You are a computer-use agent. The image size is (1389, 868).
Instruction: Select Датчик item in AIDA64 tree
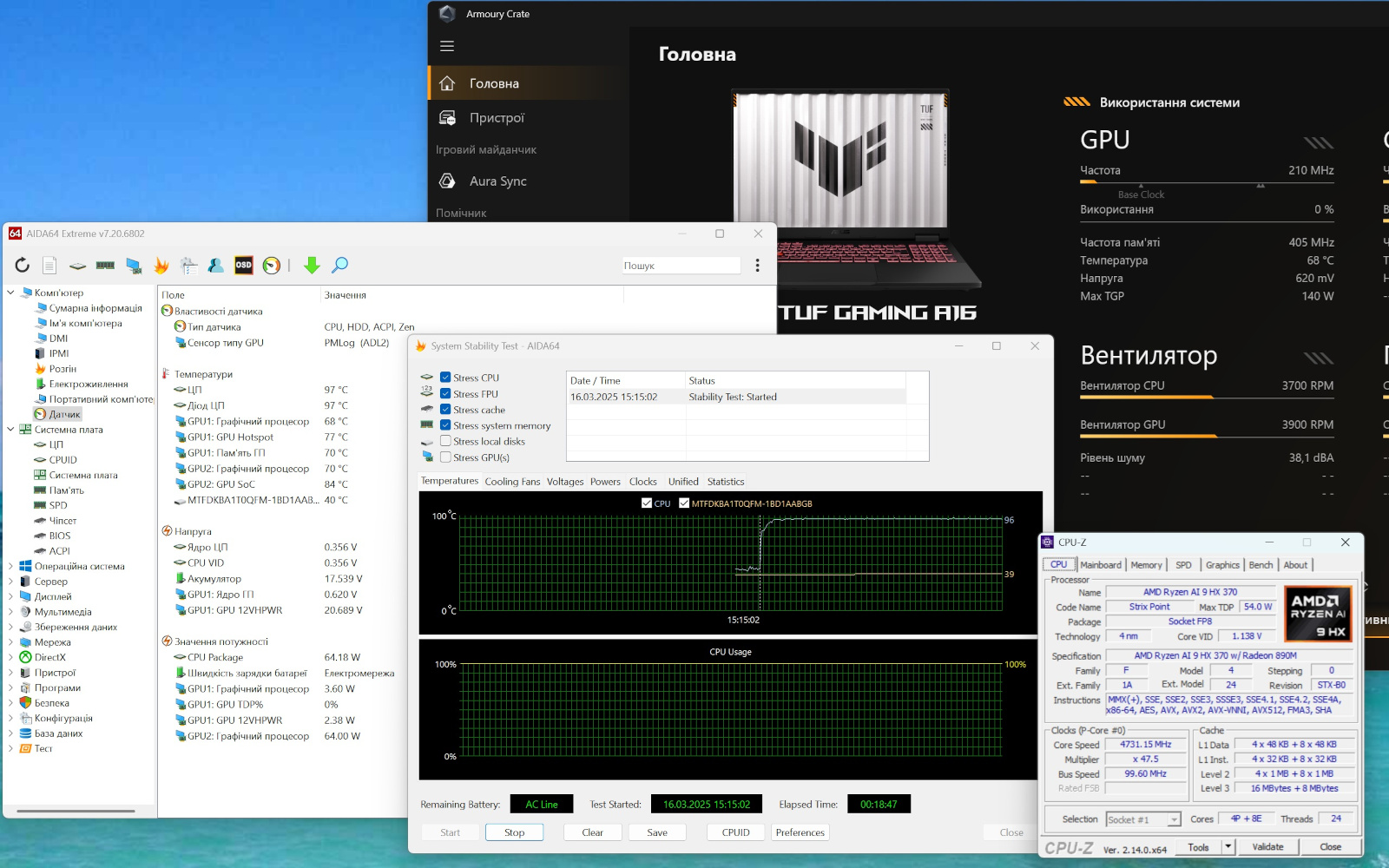tap(57, 414)
